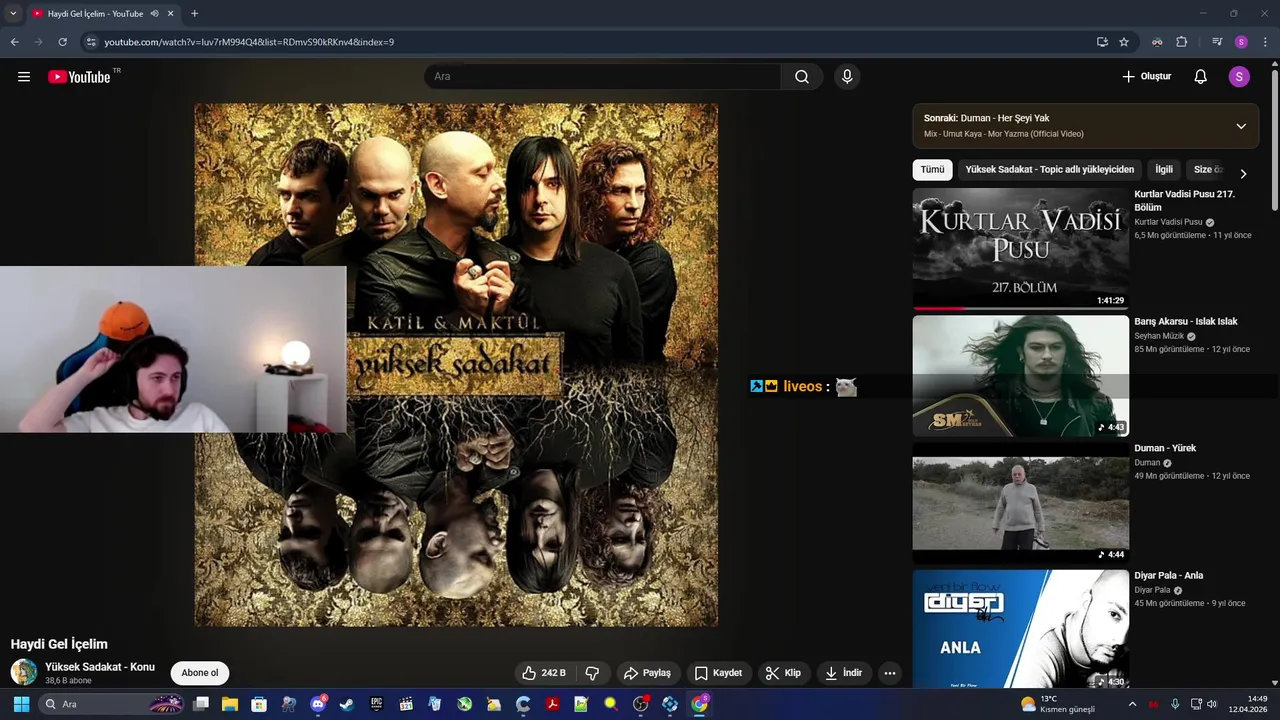Open Yüksek Sadakat - Konu channel link
1280x720 pixels.
point(100,667)
